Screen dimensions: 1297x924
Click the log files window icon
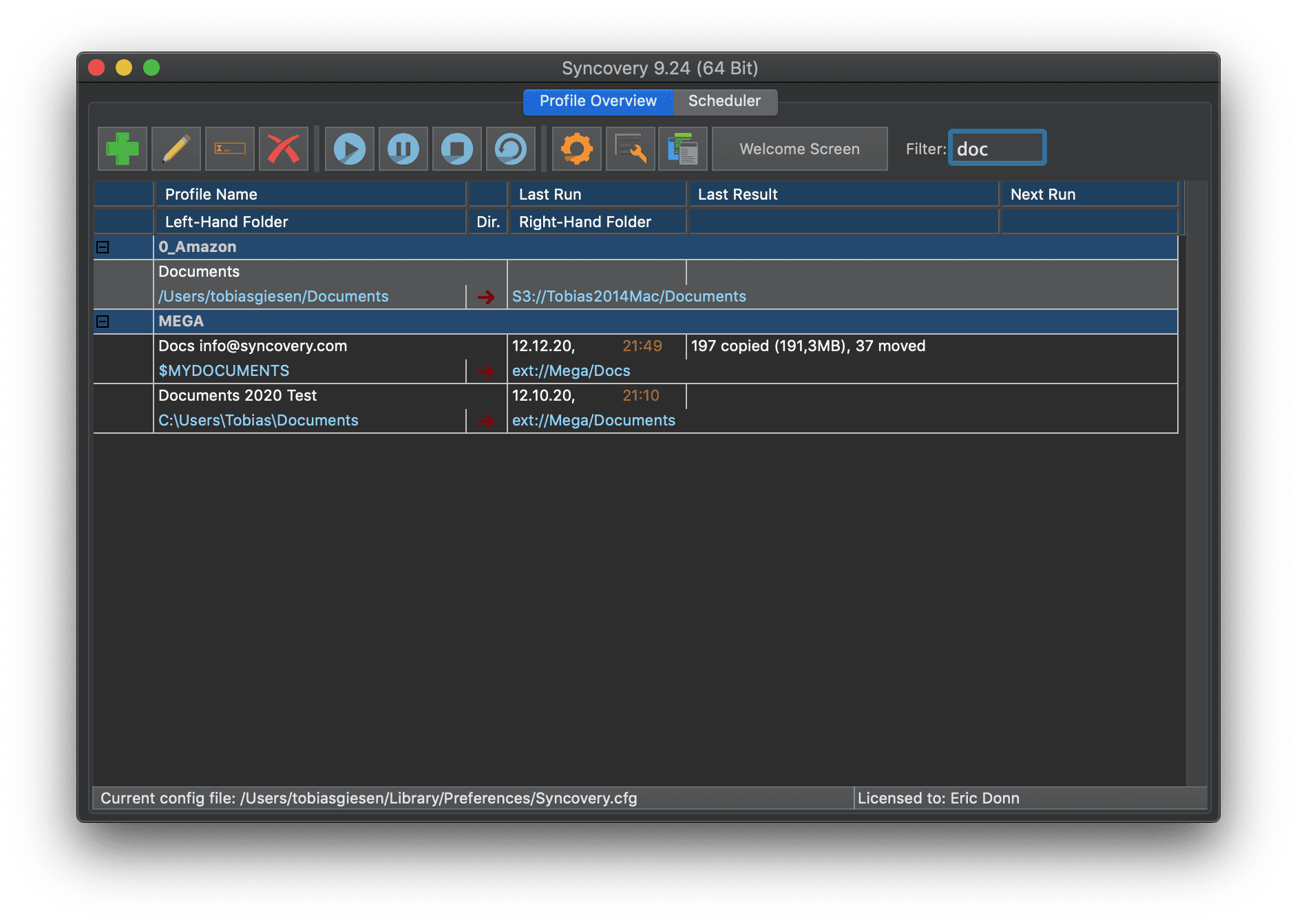tap(683, 149)
